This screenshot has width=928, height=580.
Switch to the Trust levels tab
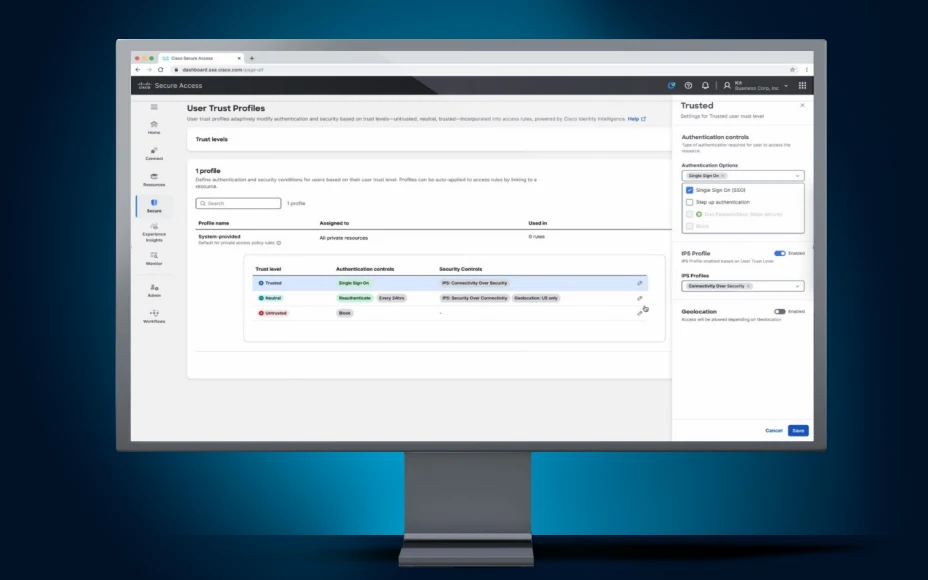coord(211,139)
